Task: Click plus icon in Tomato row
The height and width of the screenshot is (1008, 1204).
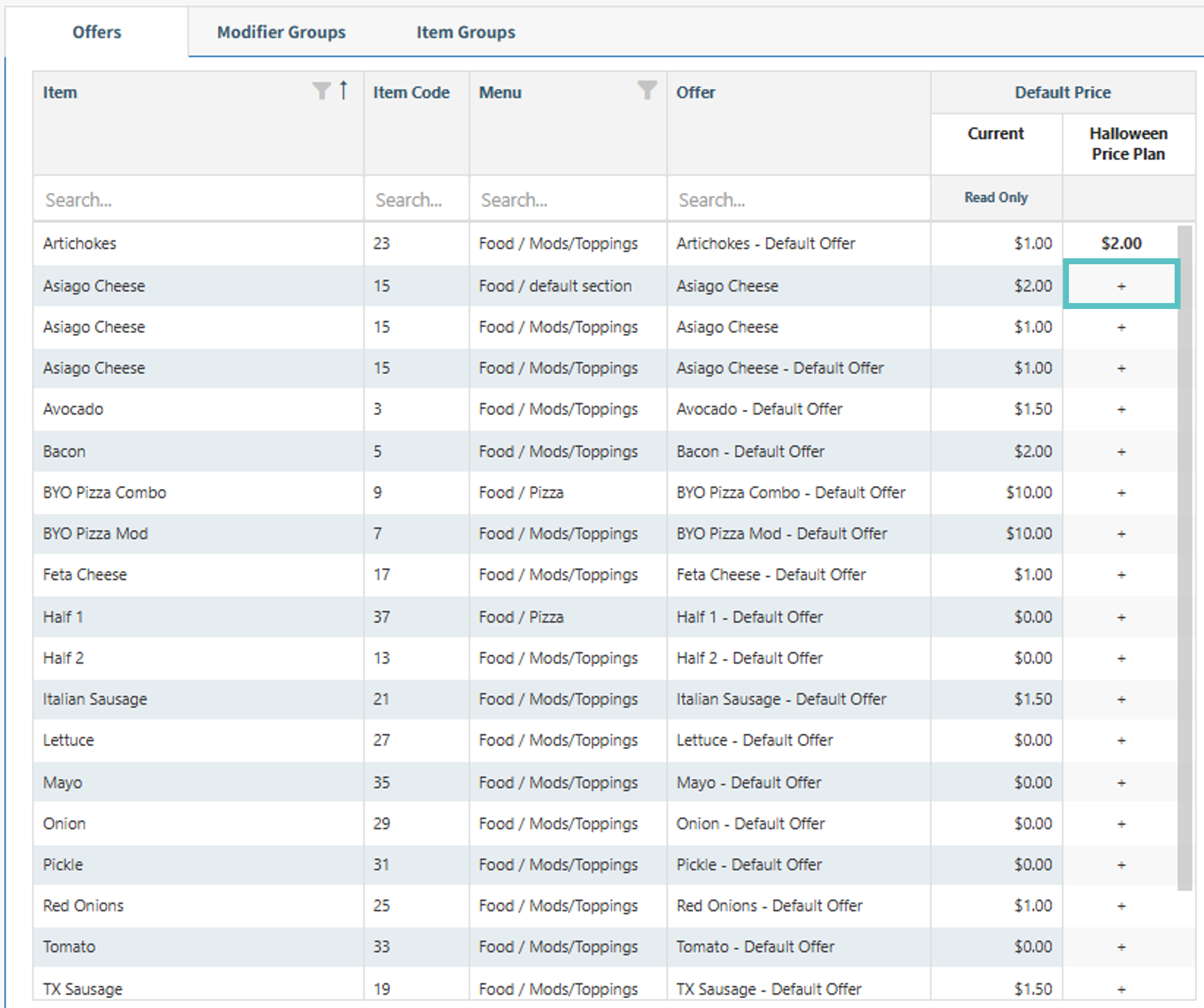Action: (x=1121, y=947)
